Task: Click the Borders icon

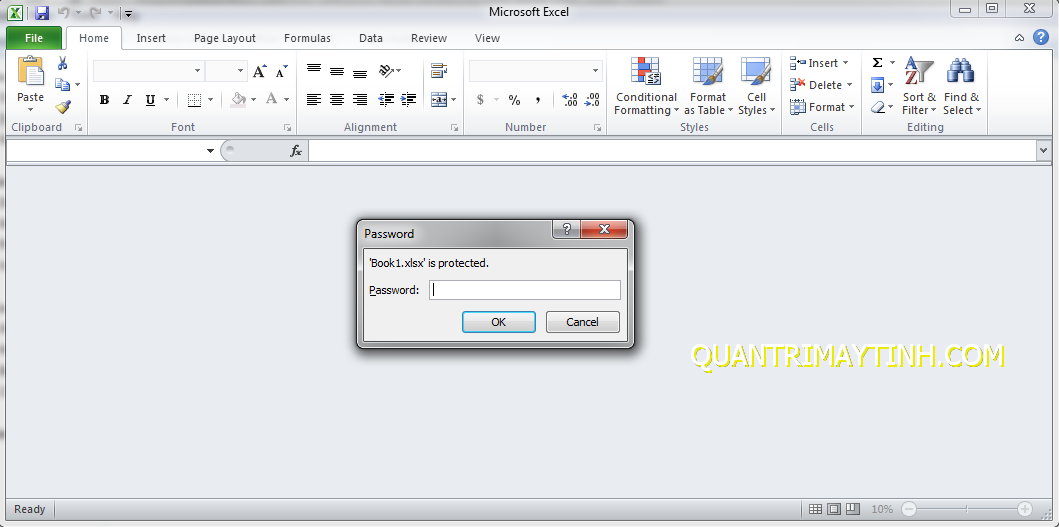Action: pyautogui.click(x=195, y=100)
